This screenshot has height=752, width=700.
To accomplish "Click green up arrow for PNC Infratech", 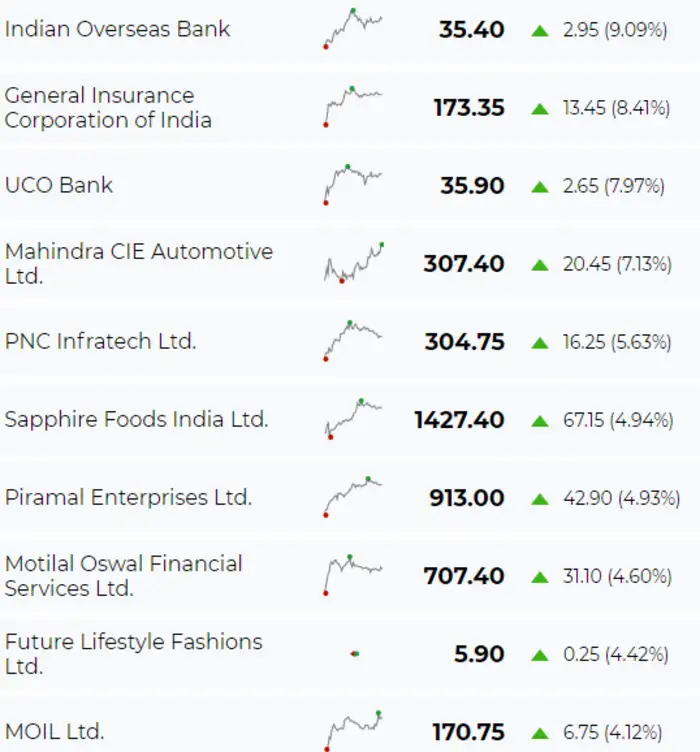I will 541,342.
